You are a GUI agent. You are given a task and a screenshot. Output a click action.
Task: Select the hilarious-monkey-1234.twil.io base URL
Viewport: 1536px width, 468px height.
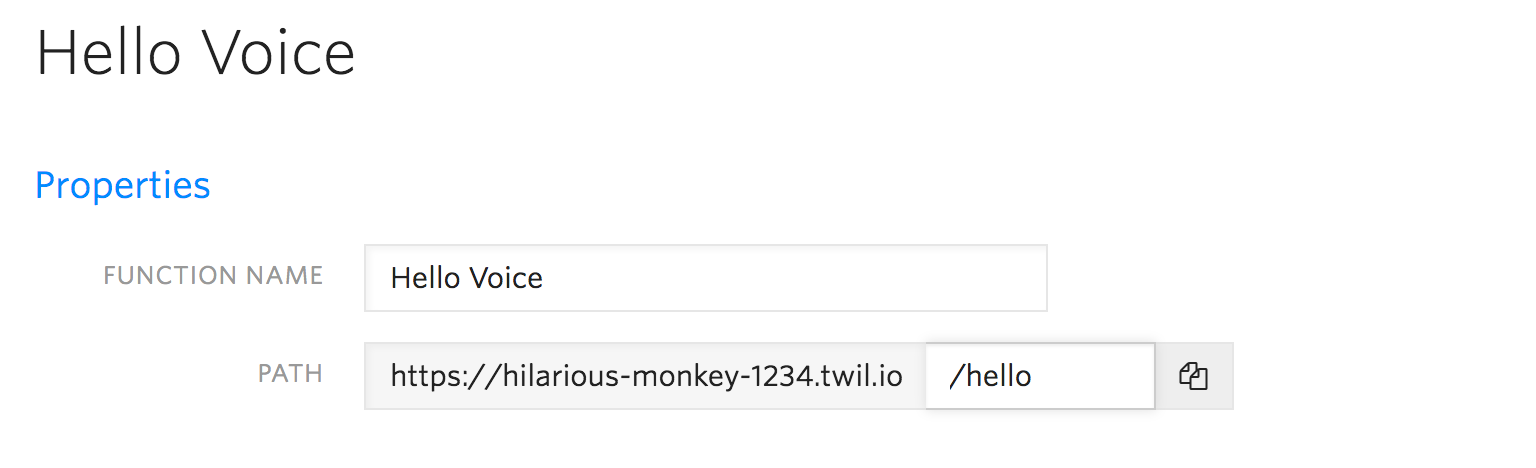646,376
